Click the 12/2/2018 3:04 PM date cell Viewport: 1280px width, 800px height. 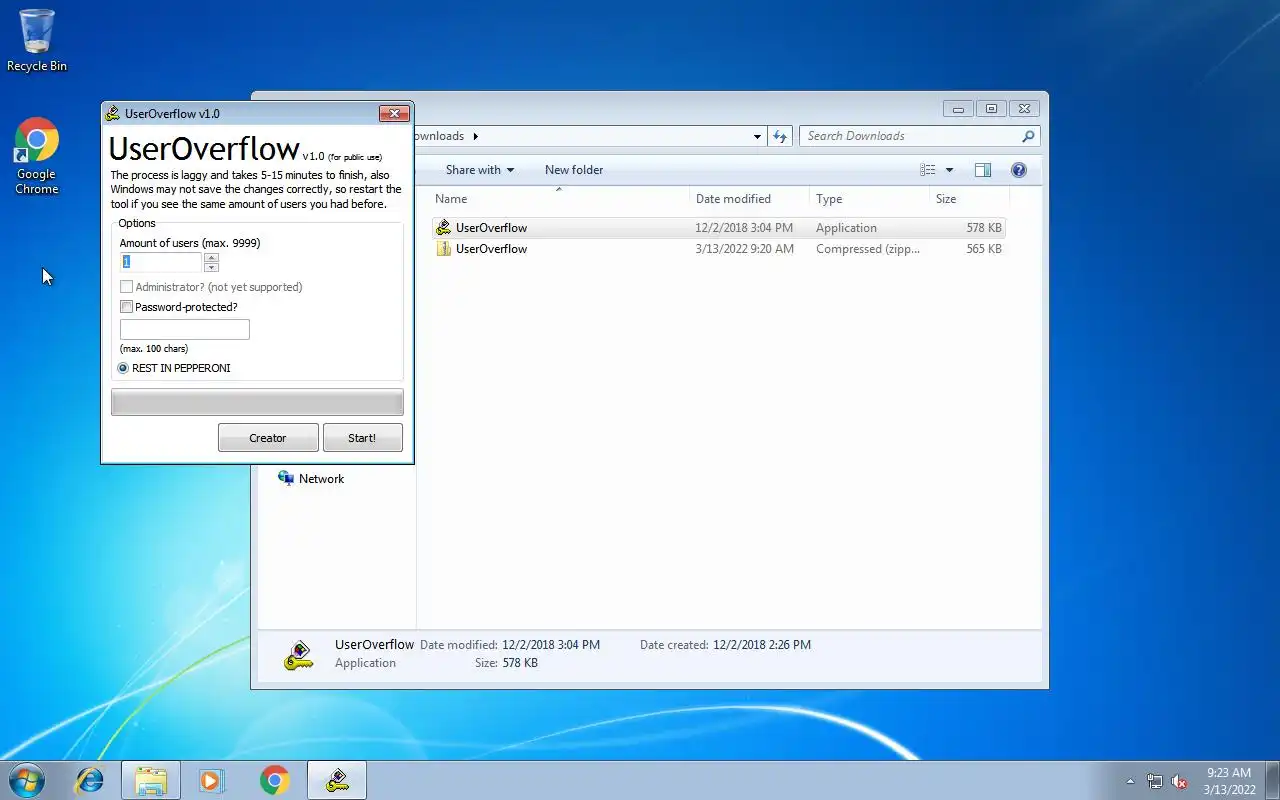click(744, 228)
